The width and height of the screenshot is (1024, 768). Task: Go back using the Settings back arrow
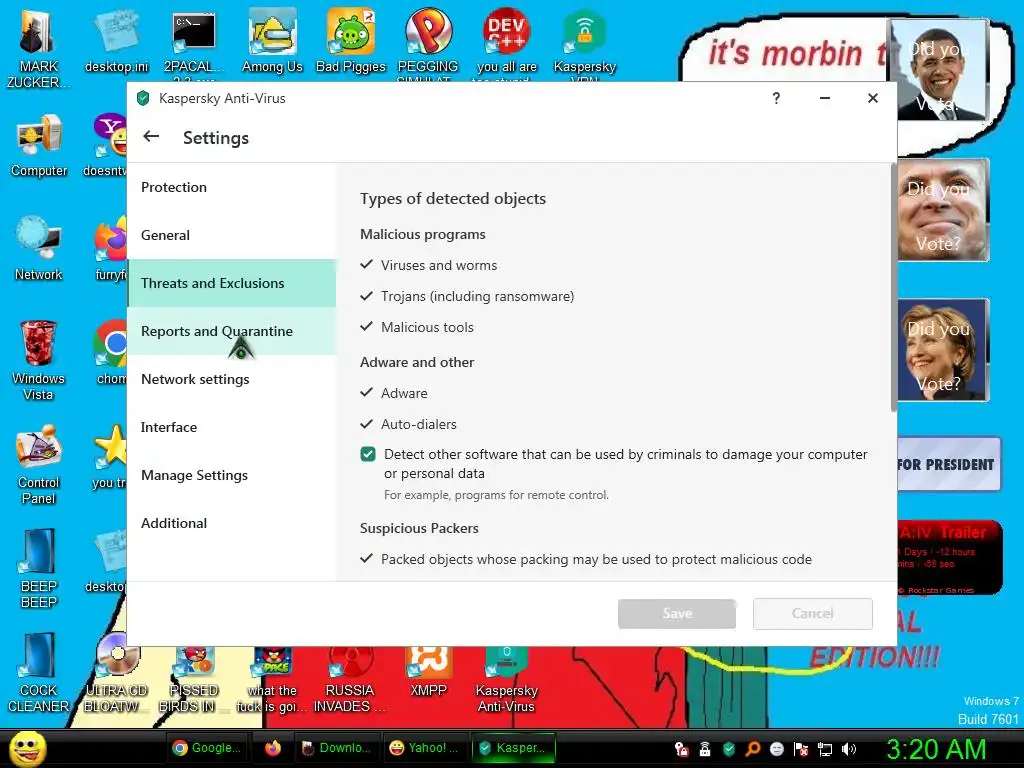coord(152,136)
